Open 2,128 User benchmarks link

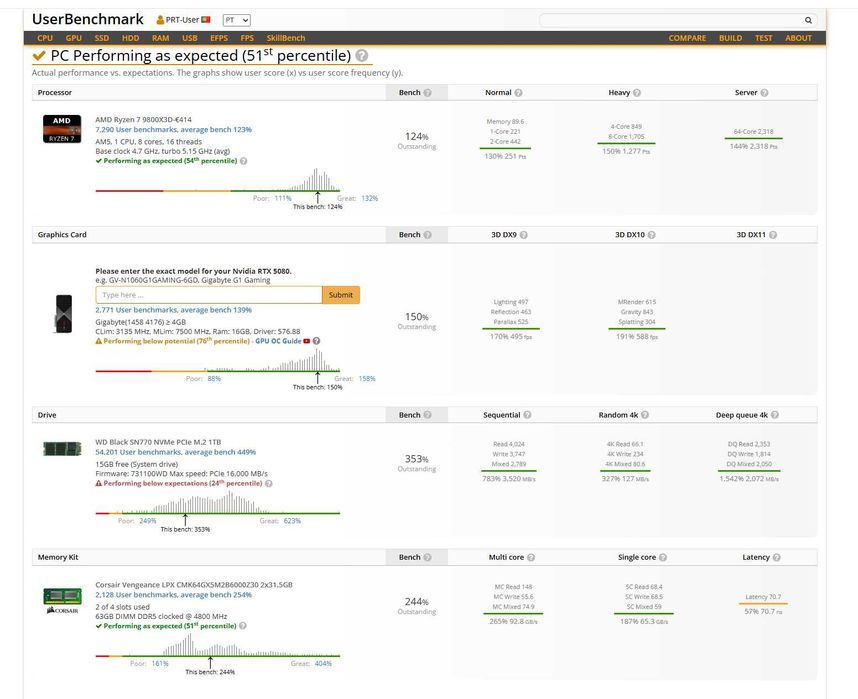click(x=173, y=595)
